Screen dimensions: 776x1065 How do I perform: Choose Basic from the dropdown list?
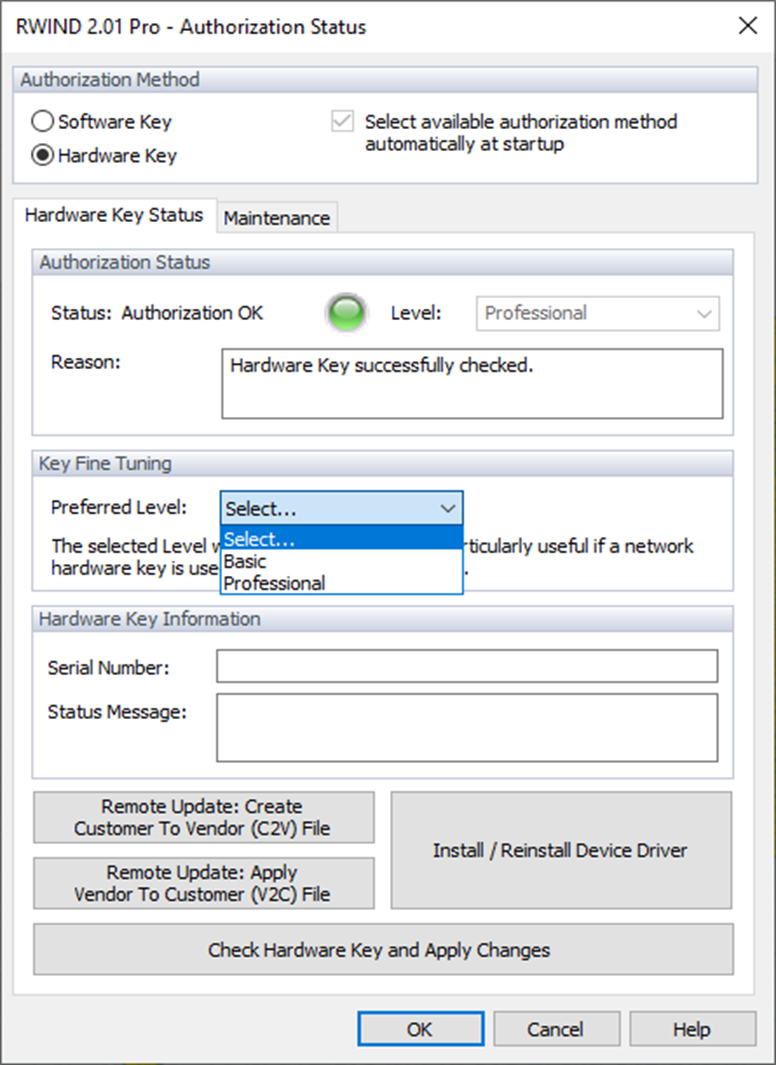pyautogui.click(x=246, y=561)
